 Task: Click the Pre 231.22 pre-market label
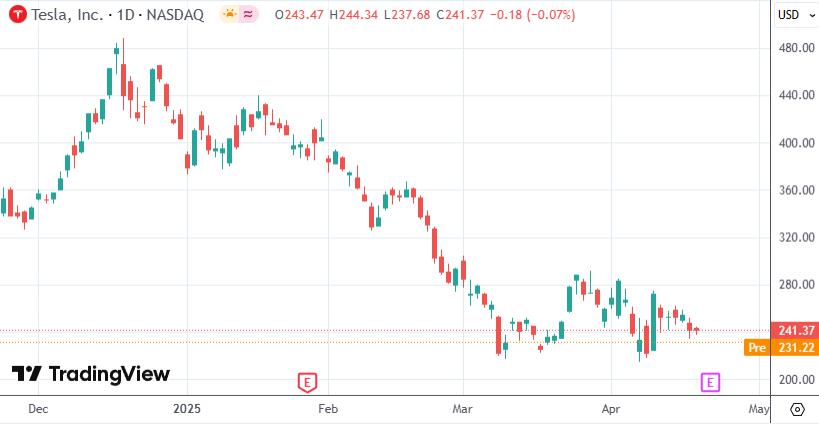(x=781, y=347)
